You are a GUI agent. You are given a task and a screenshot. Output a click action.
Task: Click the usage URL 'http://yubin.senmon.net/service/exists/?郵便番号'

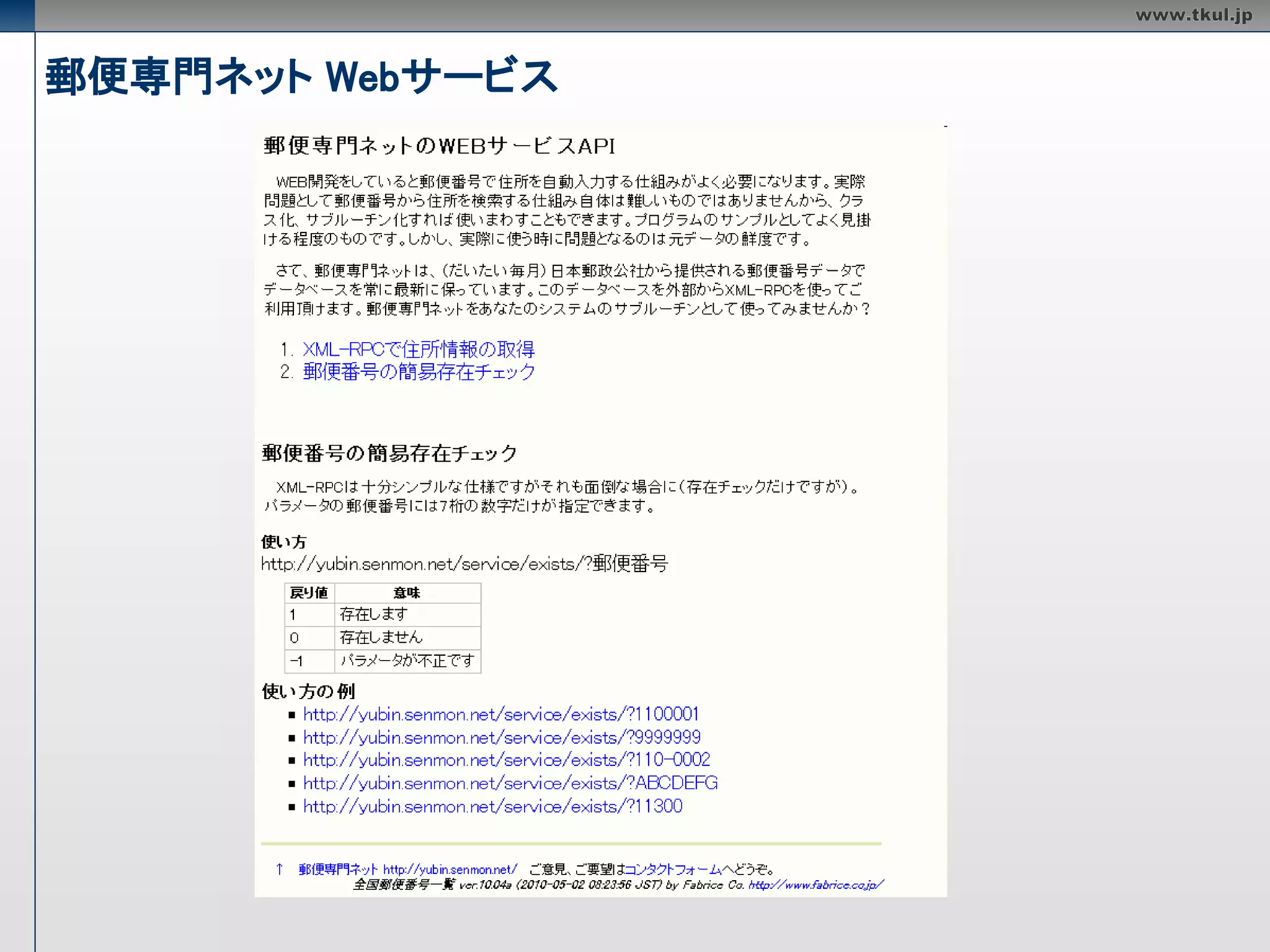pyautogui.click(x=464, y=564)
